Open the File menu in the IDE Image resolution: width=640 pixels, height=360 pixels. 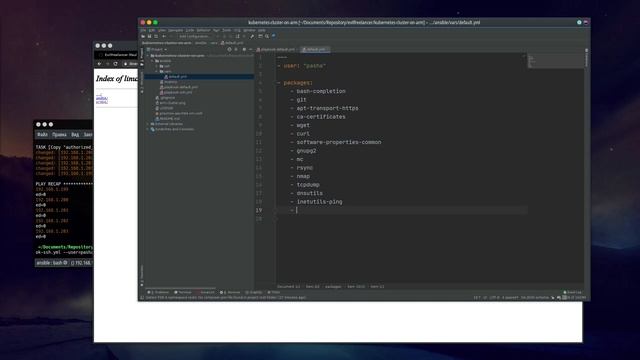click(x=143, y=30)
